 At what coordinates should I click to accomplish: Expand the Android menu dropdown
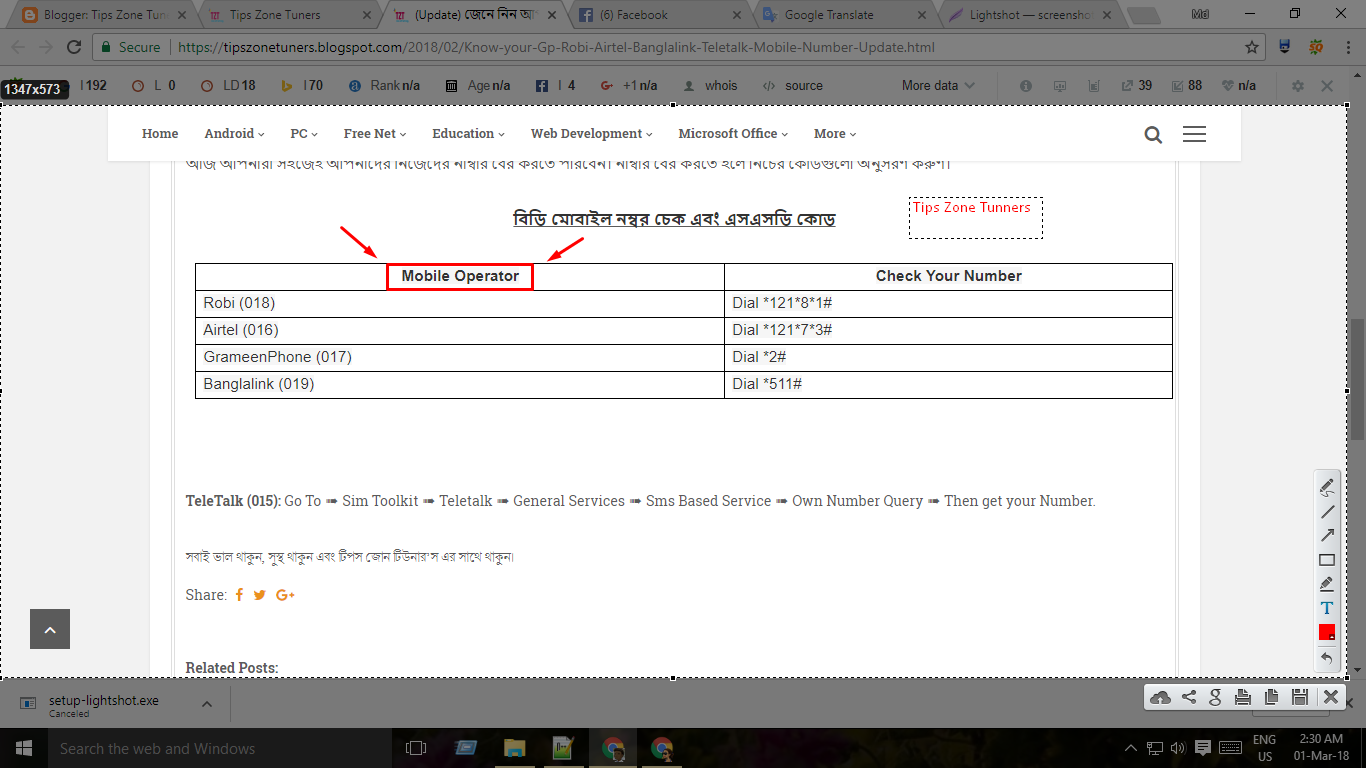(234, 133)
